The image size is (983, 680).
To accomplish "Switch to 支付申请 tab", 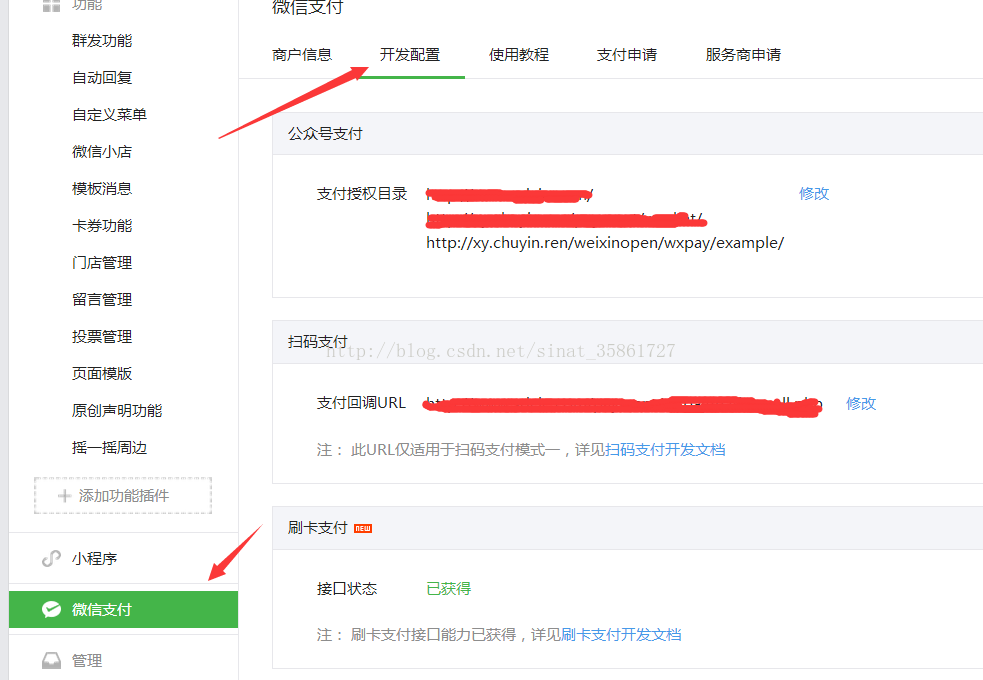I will (x=627, y=55).
